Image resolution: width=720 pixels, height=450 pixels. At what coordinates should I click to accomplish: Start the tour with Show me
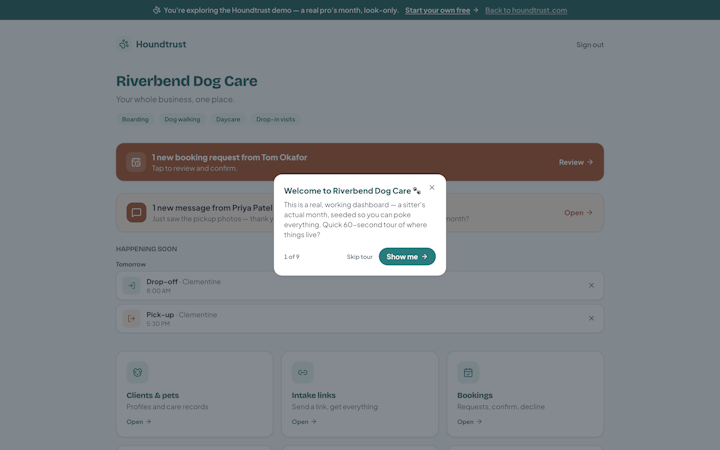pyautogui.click(x=407, y=257)
